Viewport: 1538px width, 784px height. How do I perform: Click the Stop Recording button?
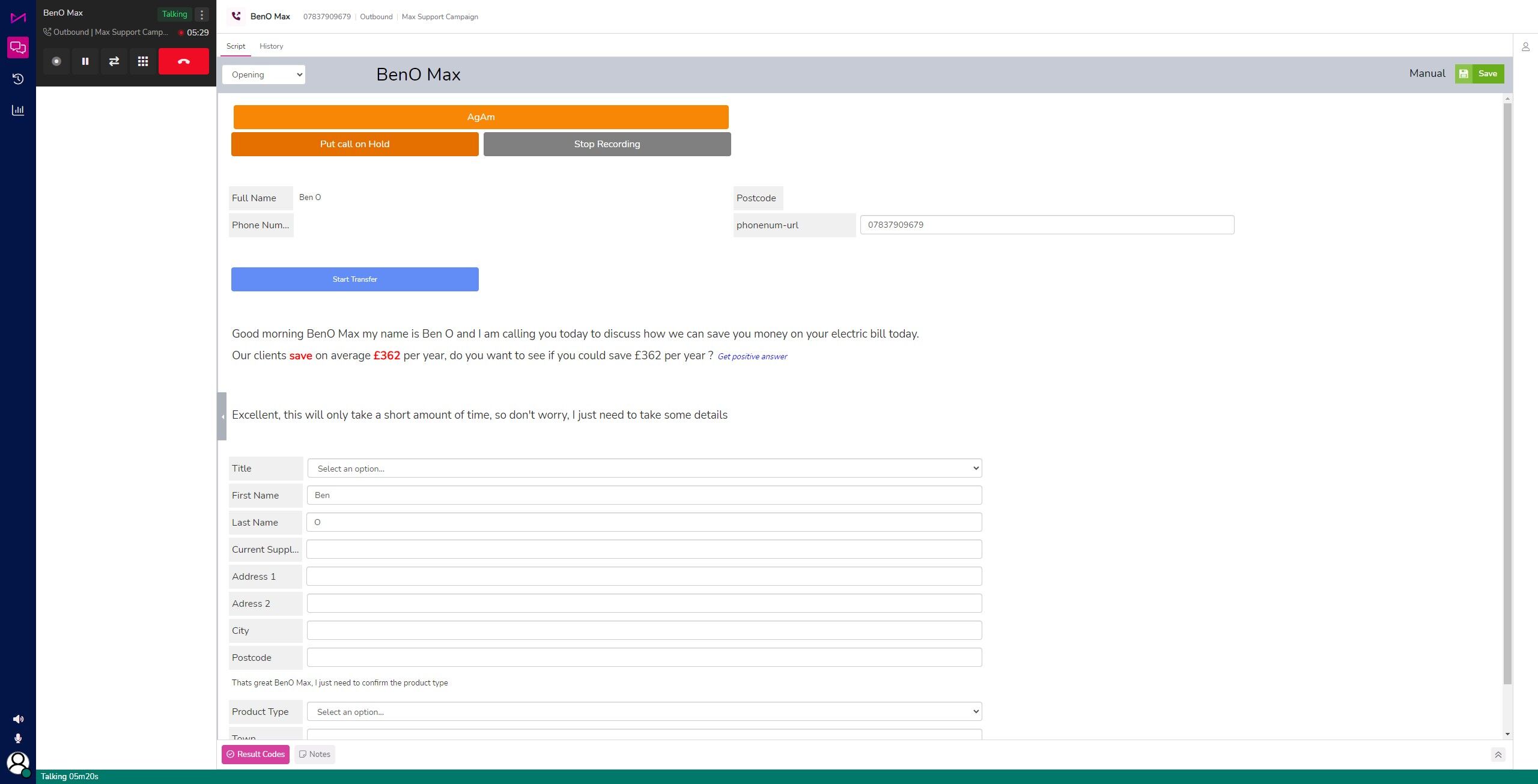(x=607, y=144)
